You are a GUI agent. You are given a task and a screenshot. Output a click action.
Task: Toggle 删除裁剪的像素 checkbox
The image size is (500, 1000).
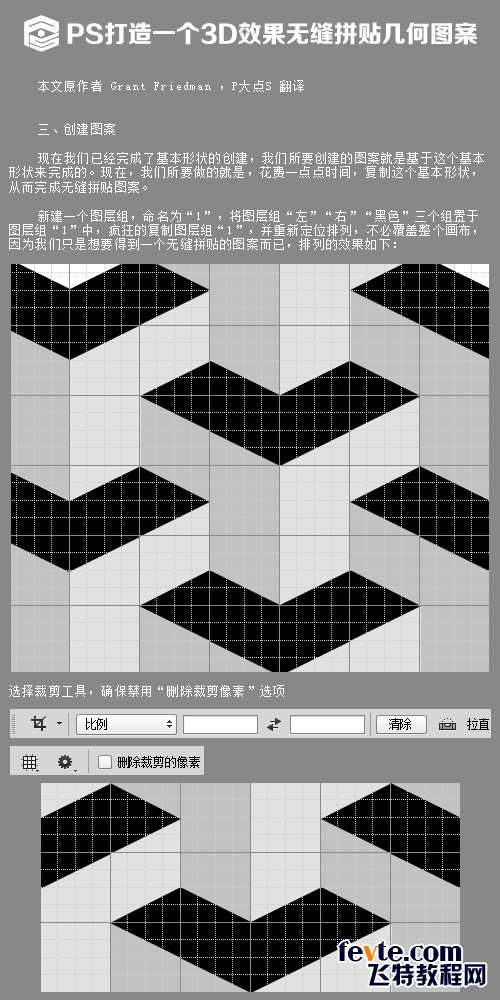tap(105, 761)
